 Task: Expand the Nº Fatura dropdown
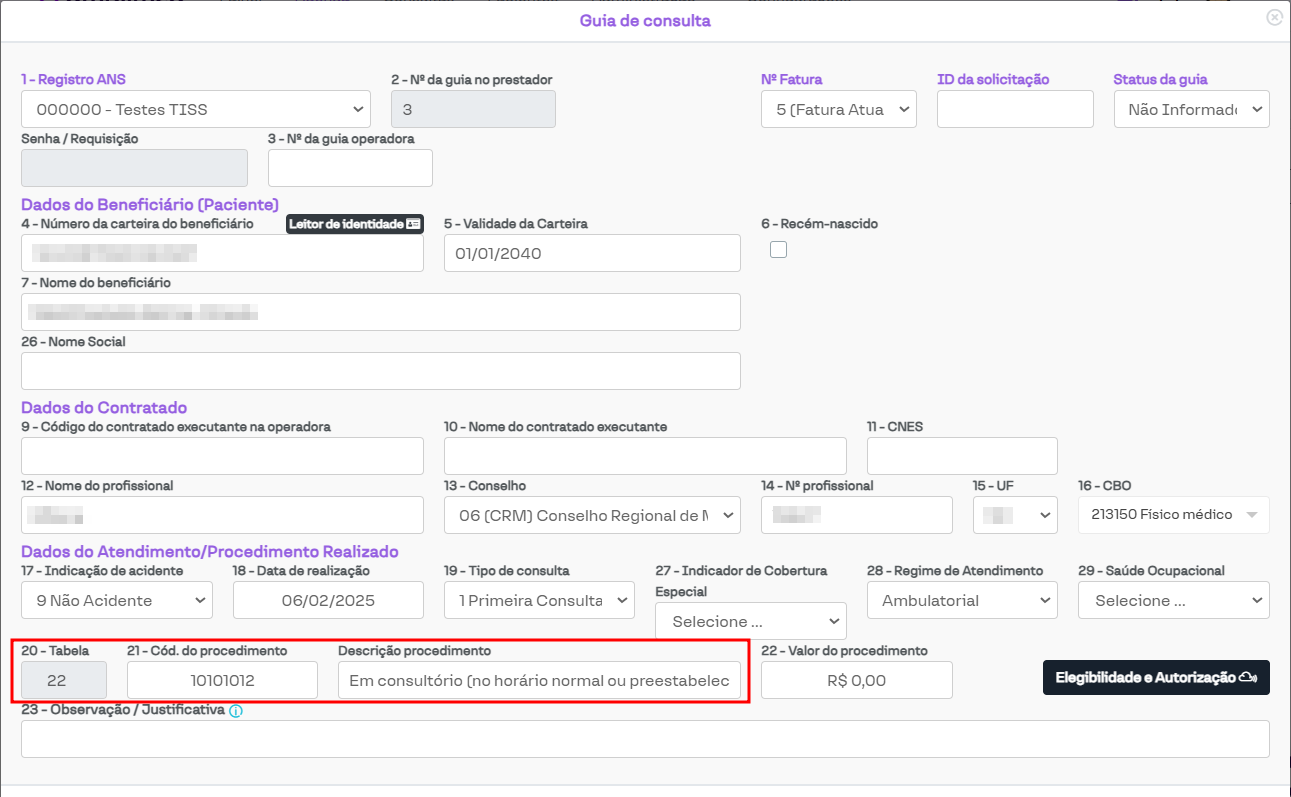coord(838,109)
